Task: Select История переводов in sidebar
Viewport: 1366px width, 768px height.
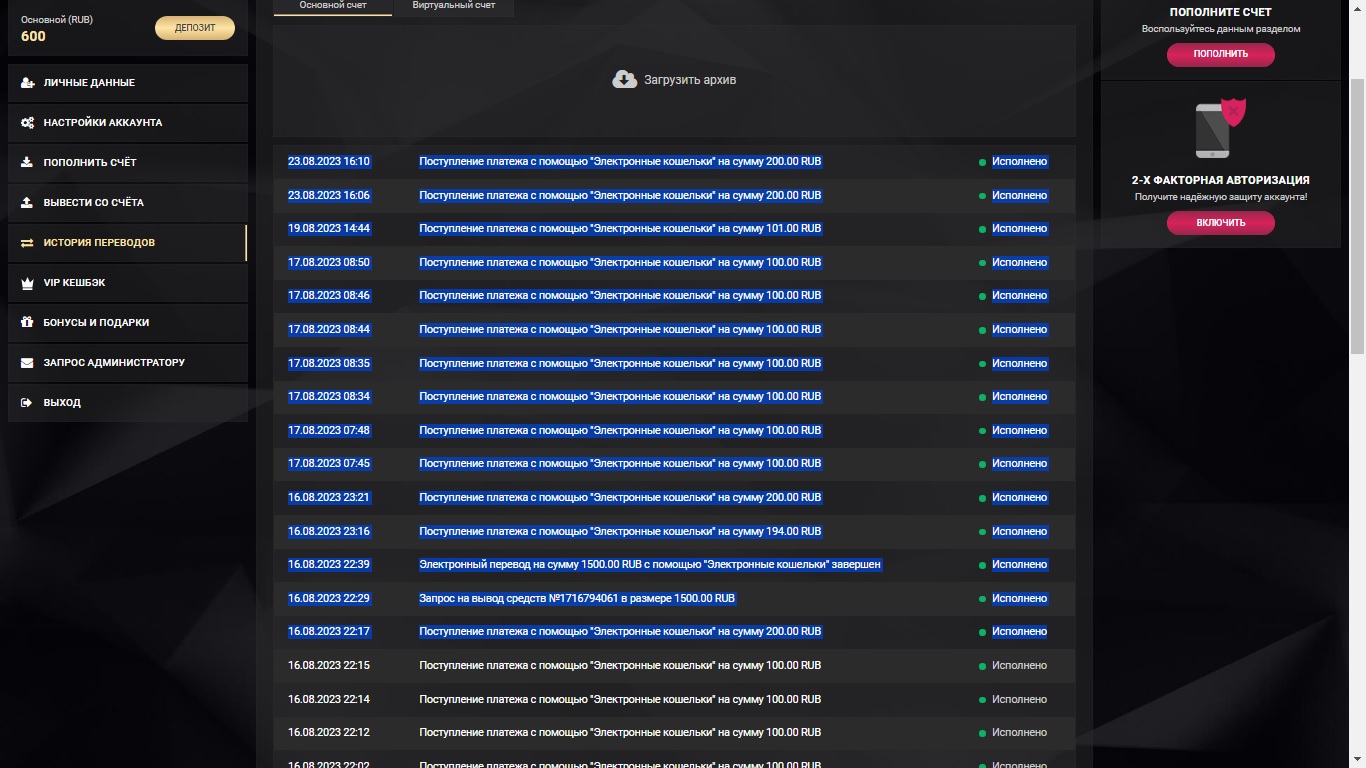Action: (x=128, y=243)
